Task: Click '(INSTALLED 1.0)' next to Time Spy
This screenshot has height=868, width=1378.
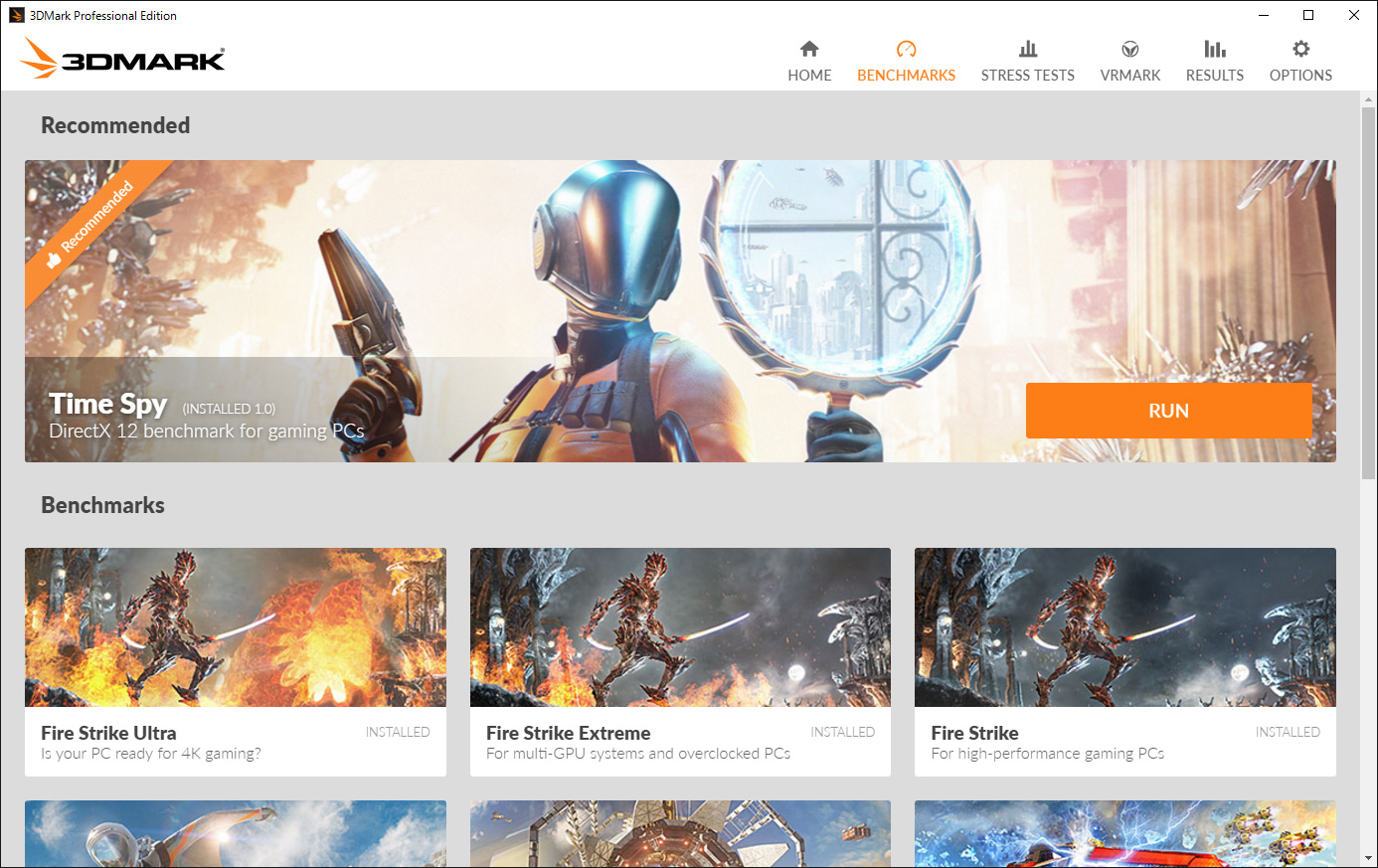Action: point(229,409)
